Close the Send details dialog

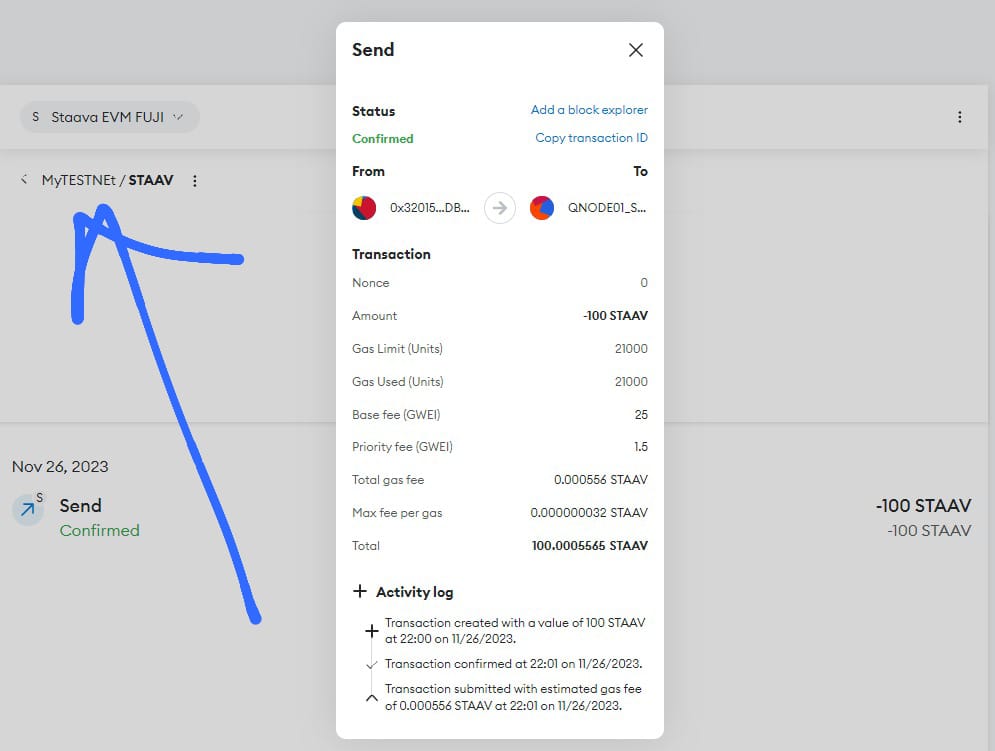(636, 49)
